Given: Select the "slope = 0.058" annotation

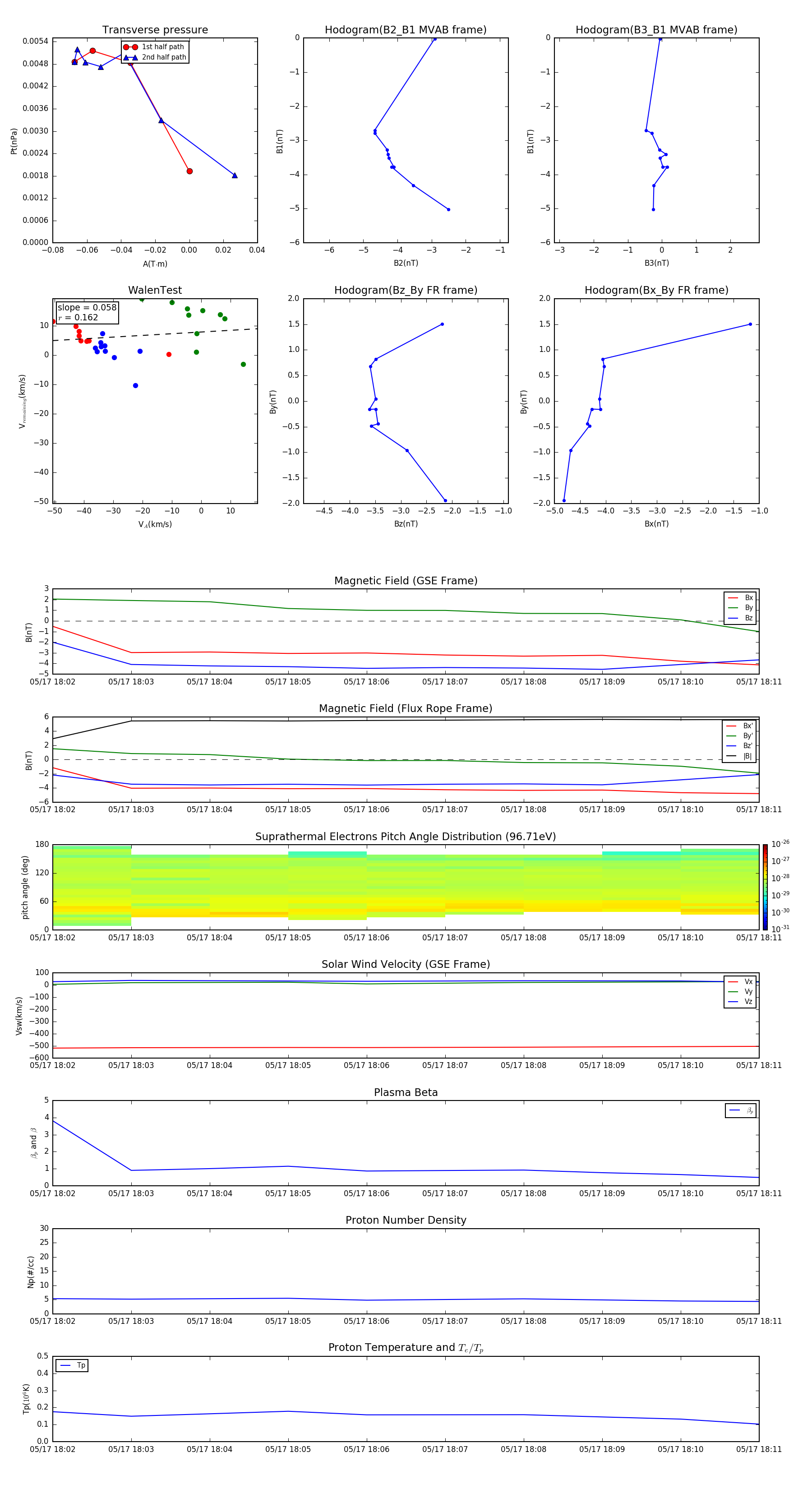Looking at the screenshot, I should click(87, 308).
